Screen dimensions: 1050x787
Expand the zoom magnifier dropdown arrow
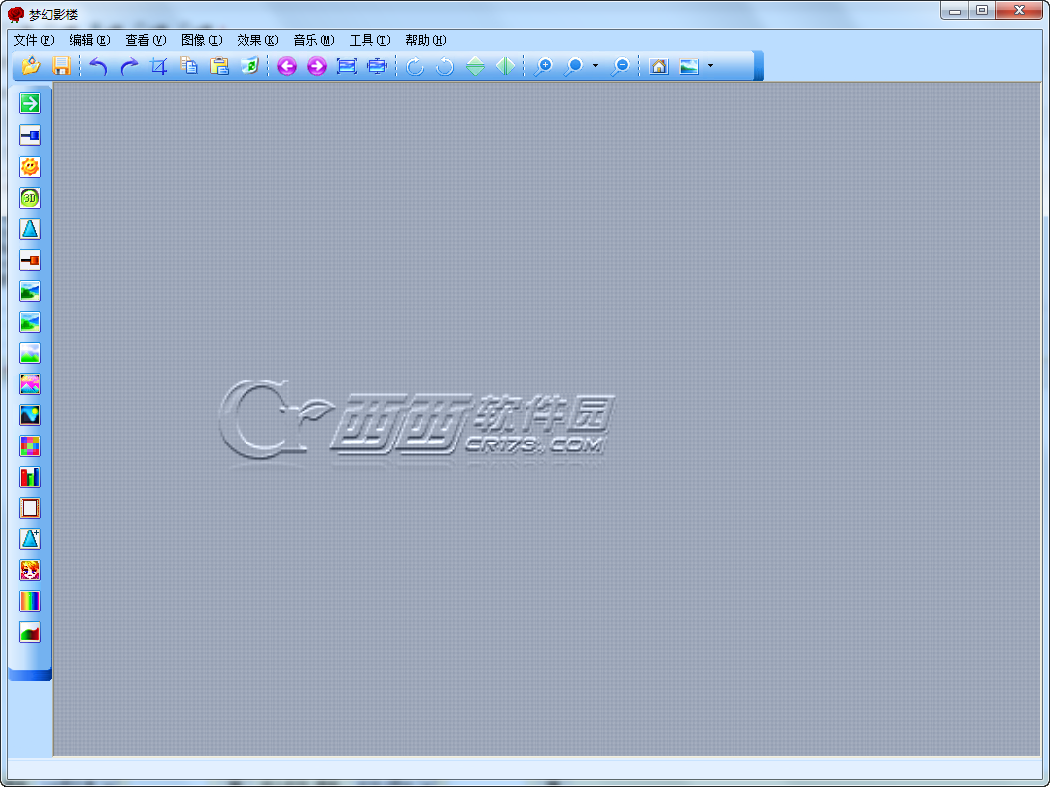pyautogui.click(x=595, y=66)
